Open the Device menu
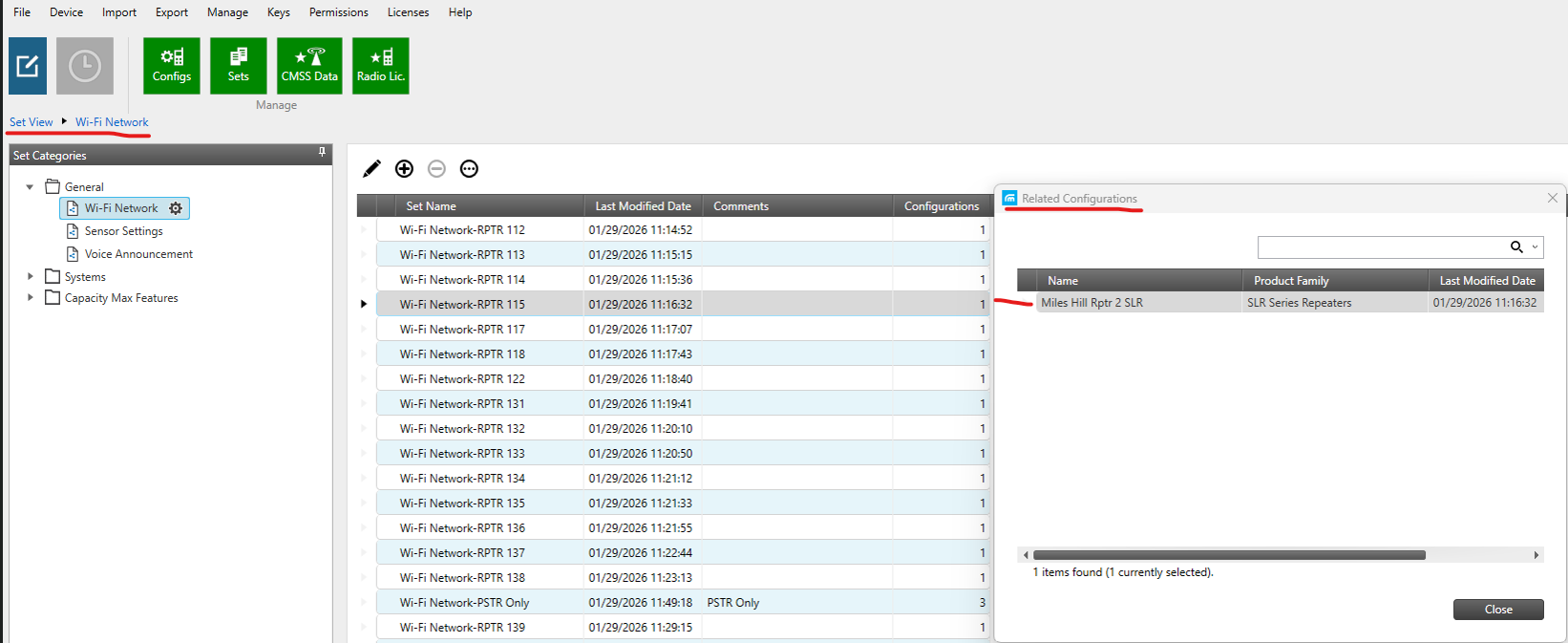This screenshot has height=643, width=1568. (67, 12)
